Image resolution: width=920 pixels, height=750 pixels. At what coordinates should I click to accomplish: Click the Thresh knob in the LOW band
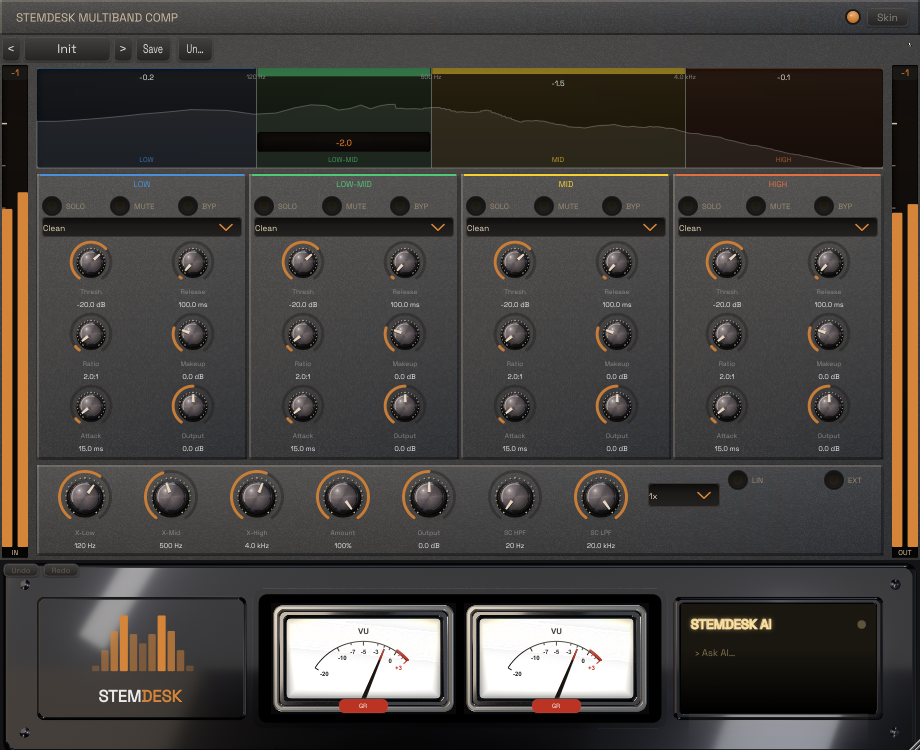pyautogui.click(x=91, y=262)
